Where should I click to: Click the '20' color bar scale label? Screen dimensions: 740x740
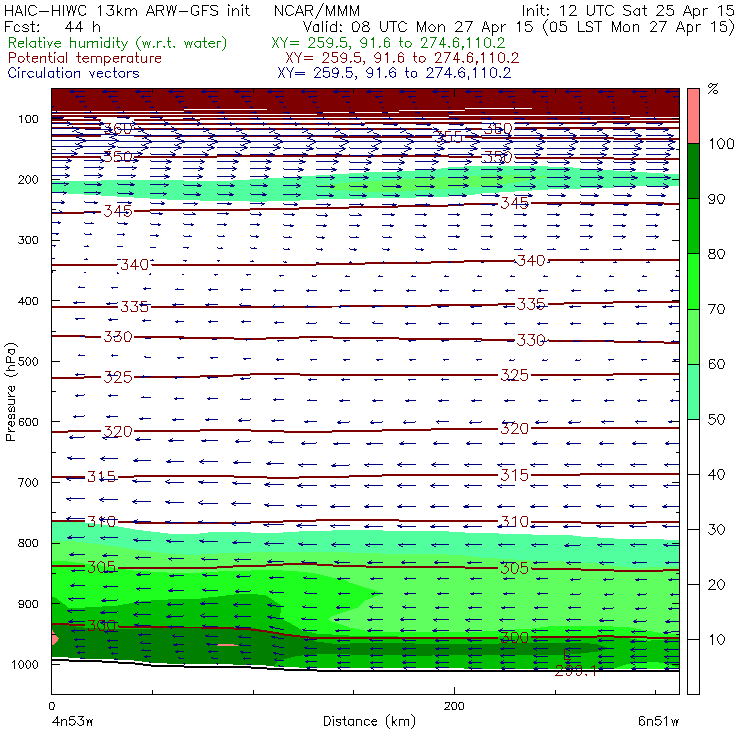716,585
